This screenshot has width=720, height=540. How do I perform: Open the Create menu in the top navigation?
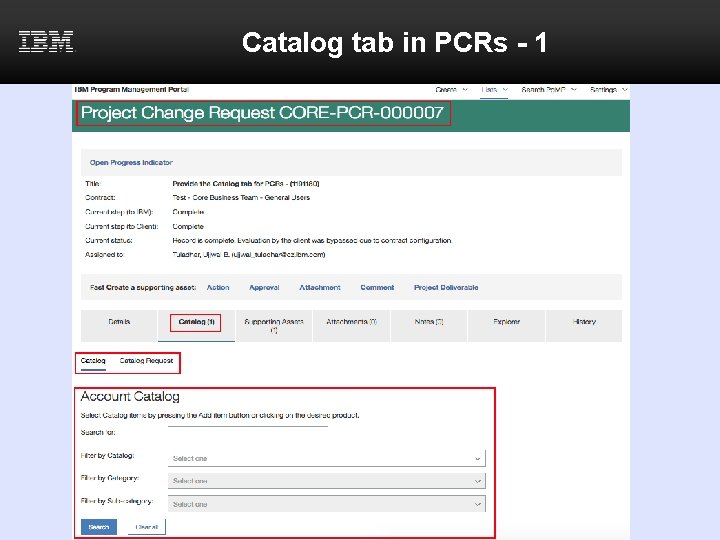[451, 90]
